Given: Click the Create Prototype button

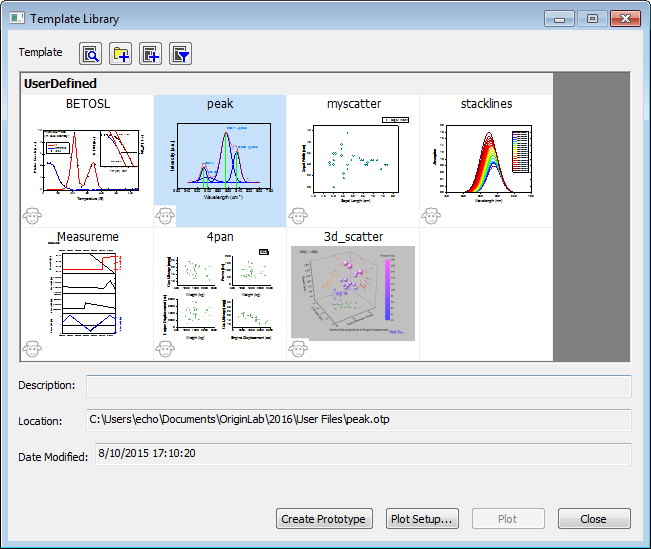Looking at the screenshot, I should (x=324, y=519).
